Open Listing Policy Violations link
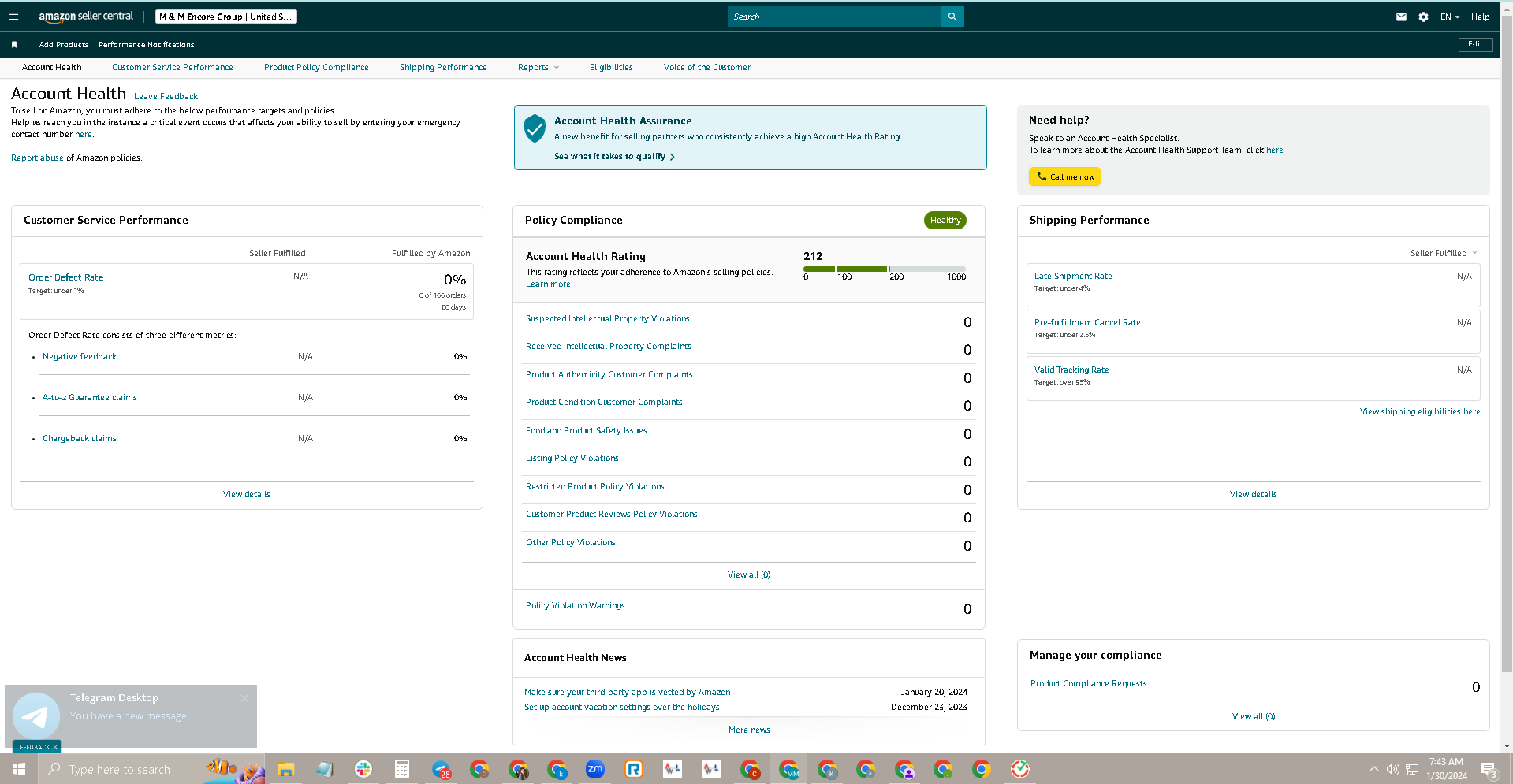1513x784 pixels. click(x=572, y=459)
